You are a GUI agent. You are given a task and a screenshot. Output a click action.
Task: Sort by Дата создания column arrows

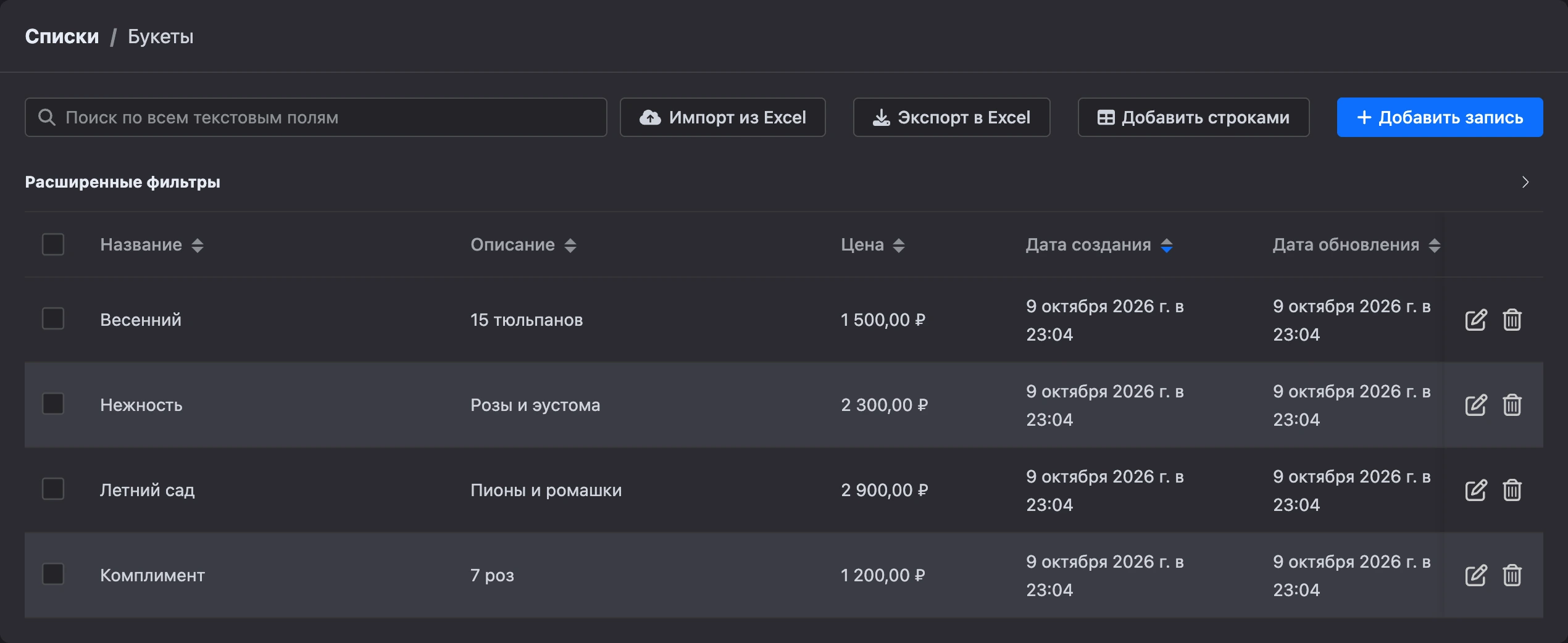(1167, 246)
